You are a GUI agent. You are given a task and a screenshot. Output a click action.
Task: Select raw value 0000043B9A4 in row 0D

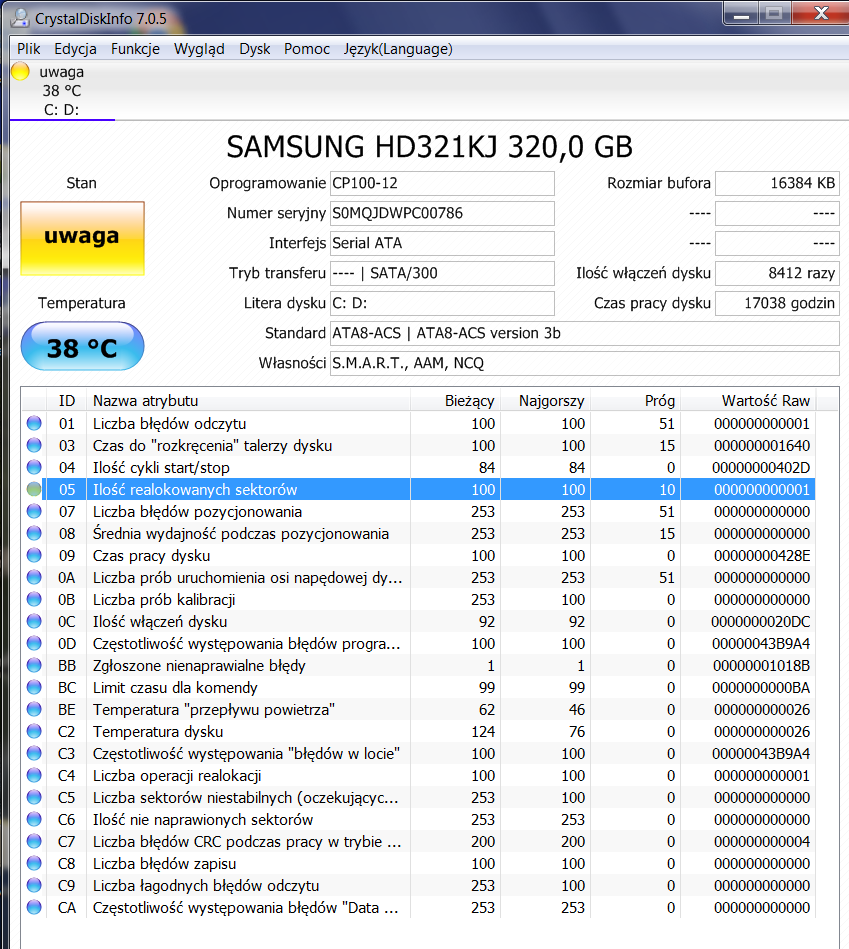pos(761,643)
